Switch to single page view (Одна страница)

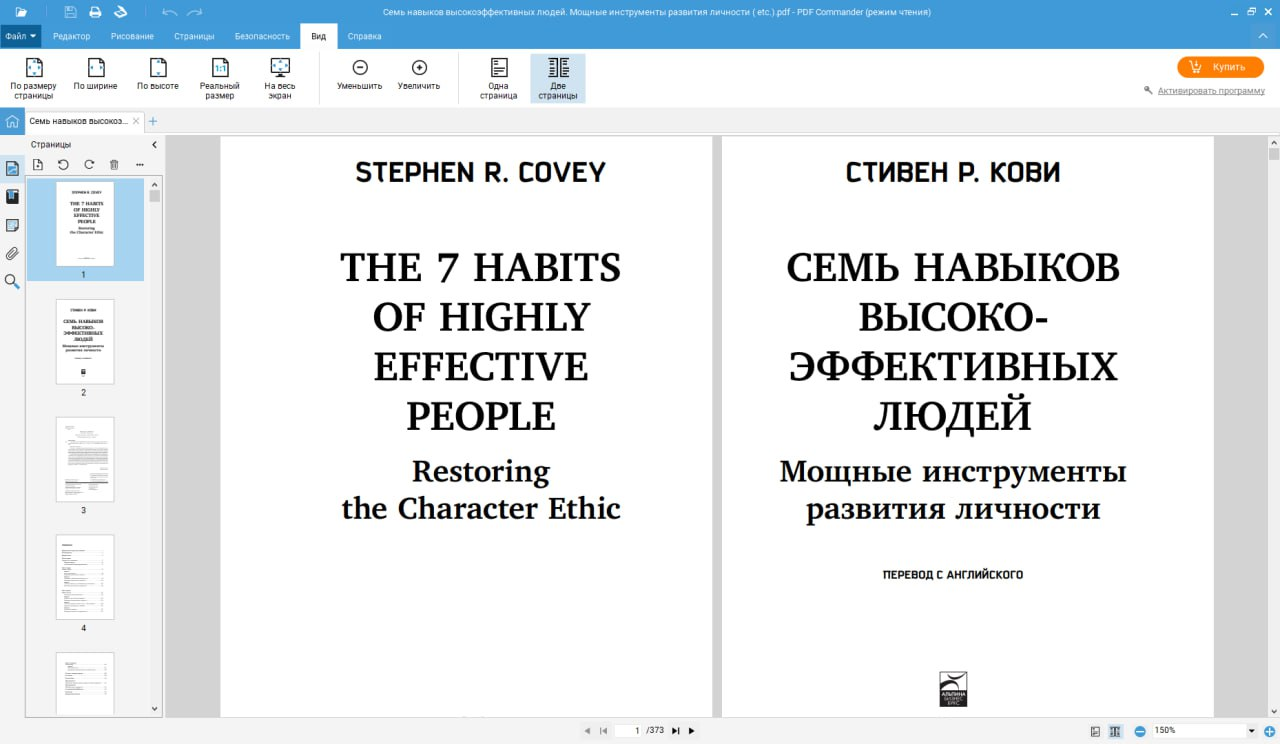pos(499,78)
